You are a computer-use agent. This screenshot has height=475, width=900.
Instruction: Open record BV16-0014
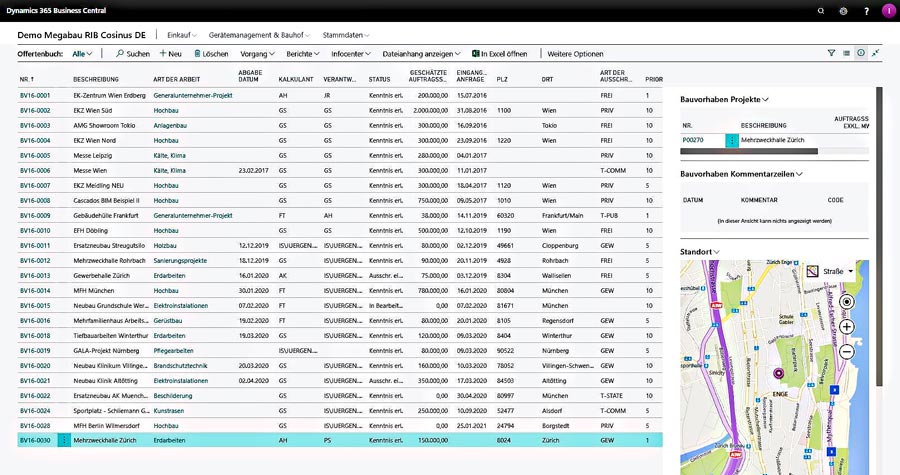[35, 290]
